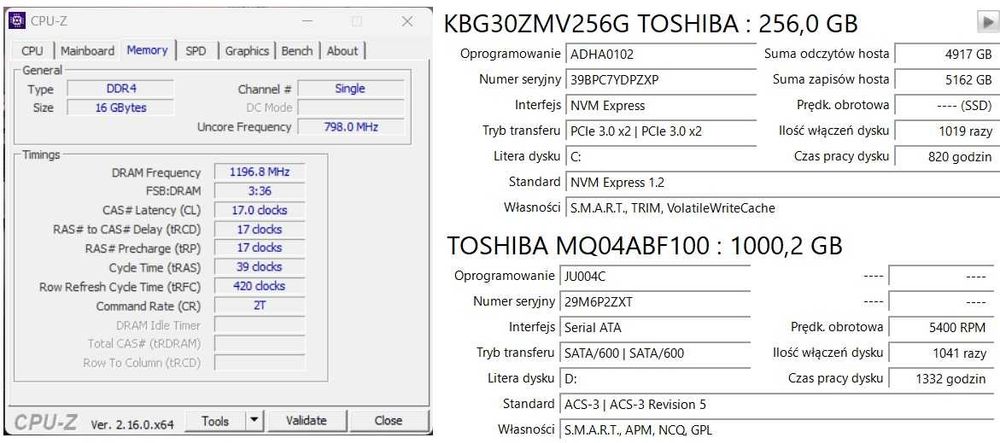
Task: Click the CAS# Latency 17.0 clocks value
Action: coord(259,210)
